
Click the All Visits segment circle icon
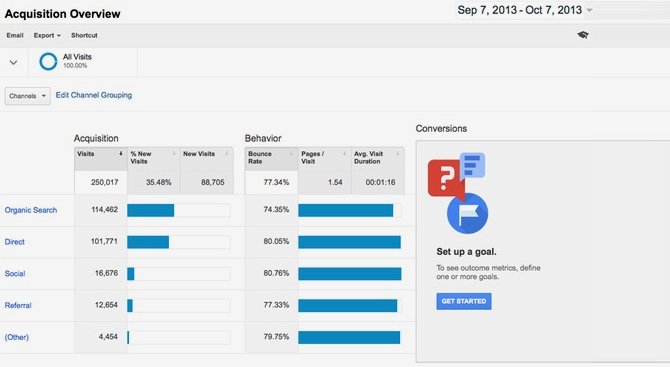click(48, 62)
